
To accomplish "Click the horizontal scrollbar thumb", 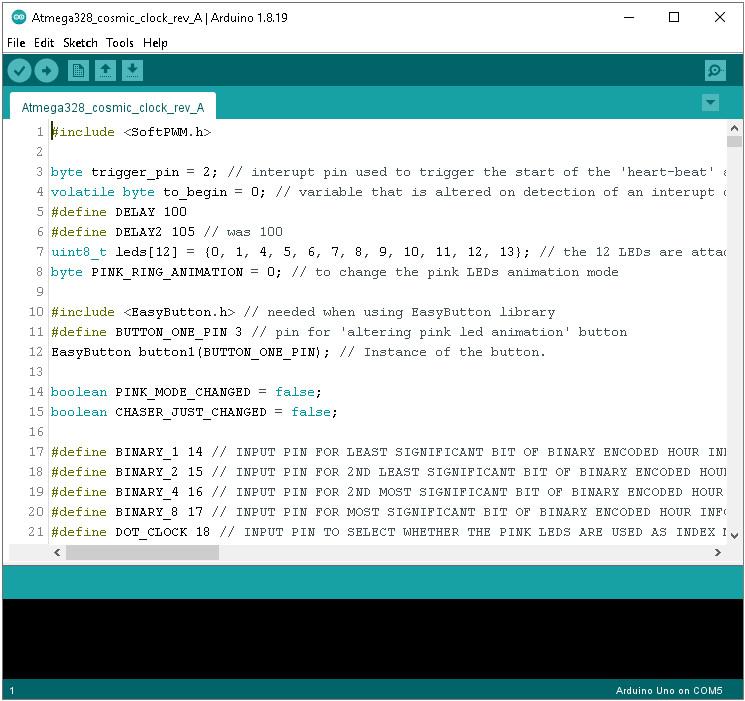I will point(143,552).
